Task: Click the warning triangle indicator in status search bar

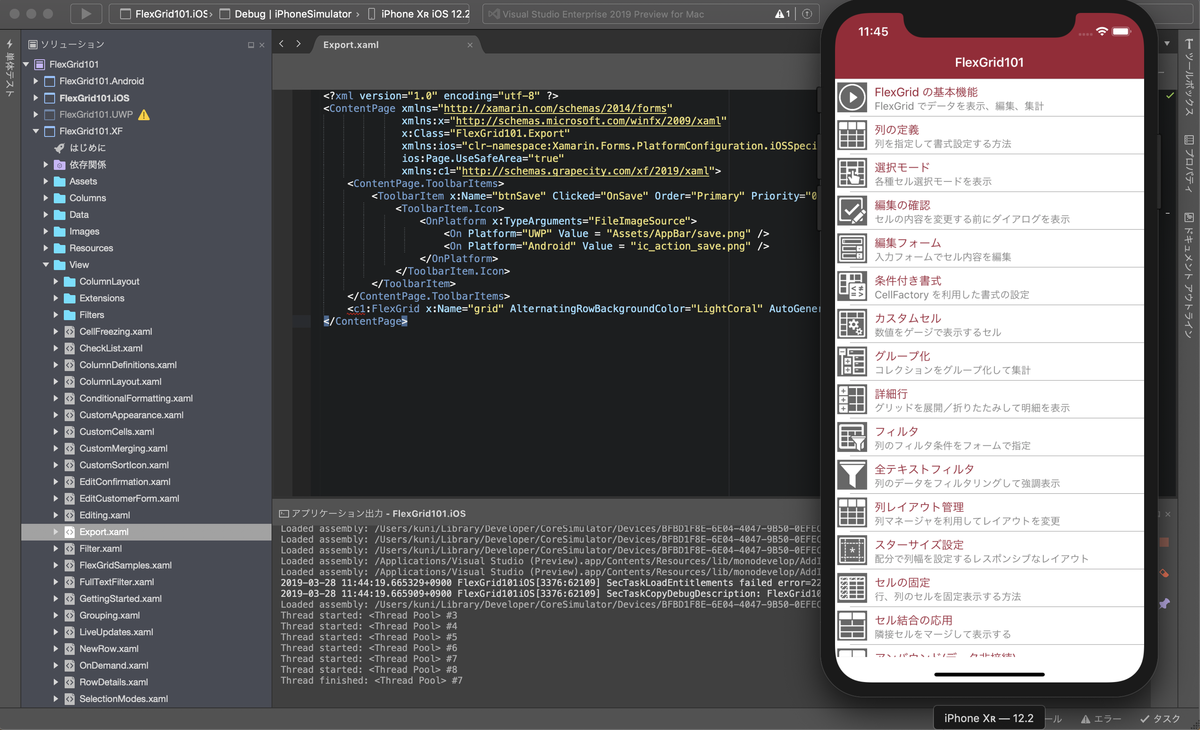Action: [781, 14]
